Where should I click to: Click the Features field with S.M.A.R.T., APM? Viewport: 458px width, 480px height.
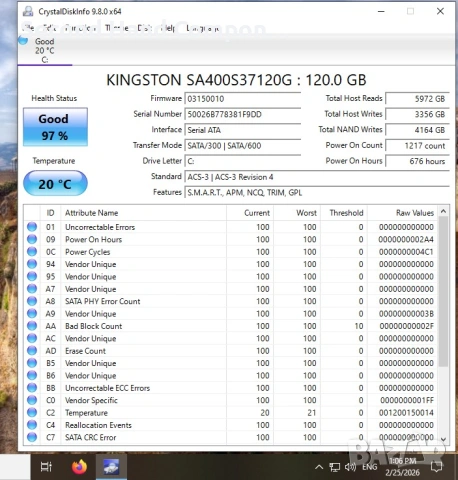317,193
